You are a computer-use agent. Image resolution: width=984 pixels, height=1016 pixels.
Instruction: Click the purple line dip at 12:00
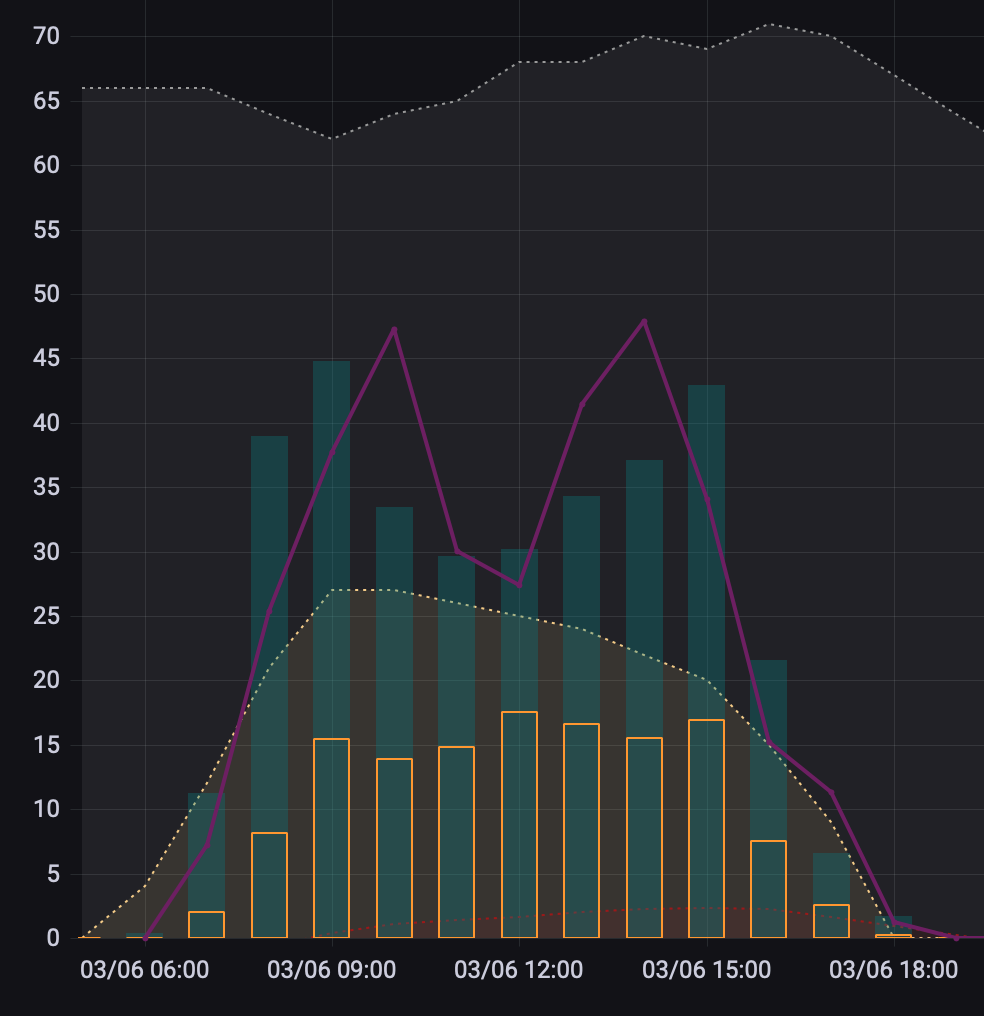[519, 585]
